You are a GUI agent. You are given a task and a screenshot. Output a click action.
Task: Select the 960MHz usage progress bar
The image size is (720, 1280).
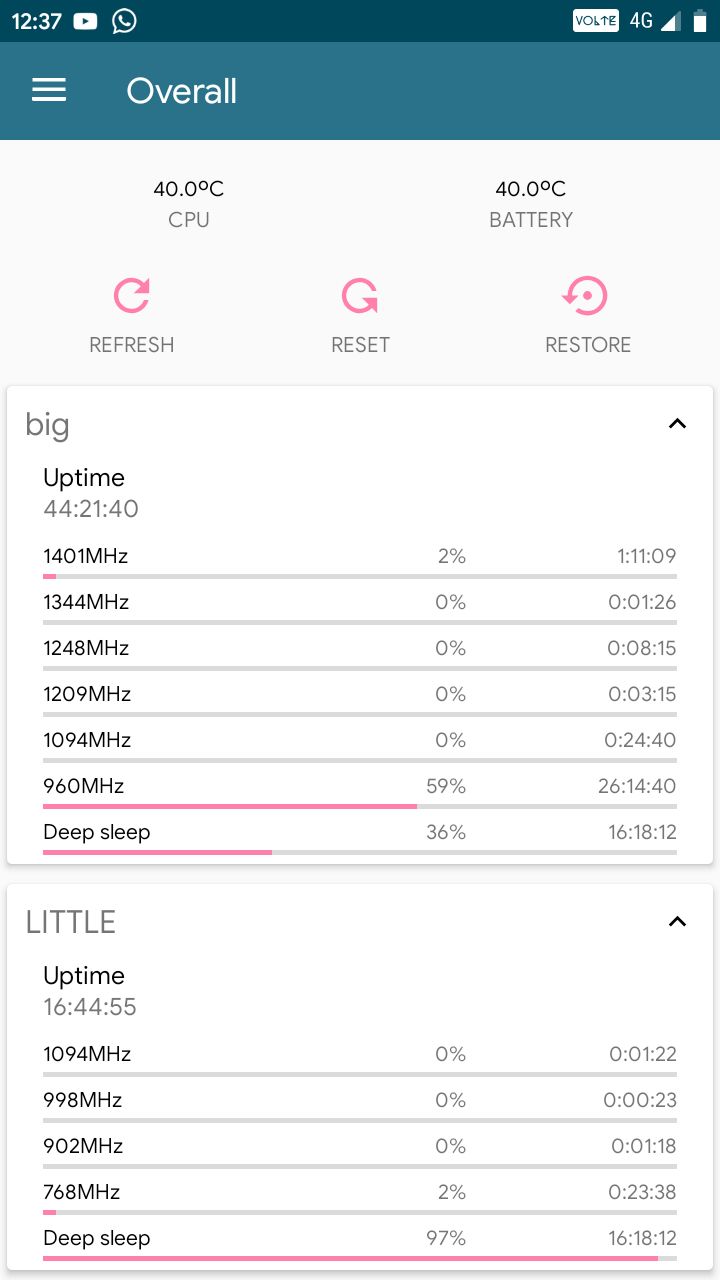coord(360,806)
